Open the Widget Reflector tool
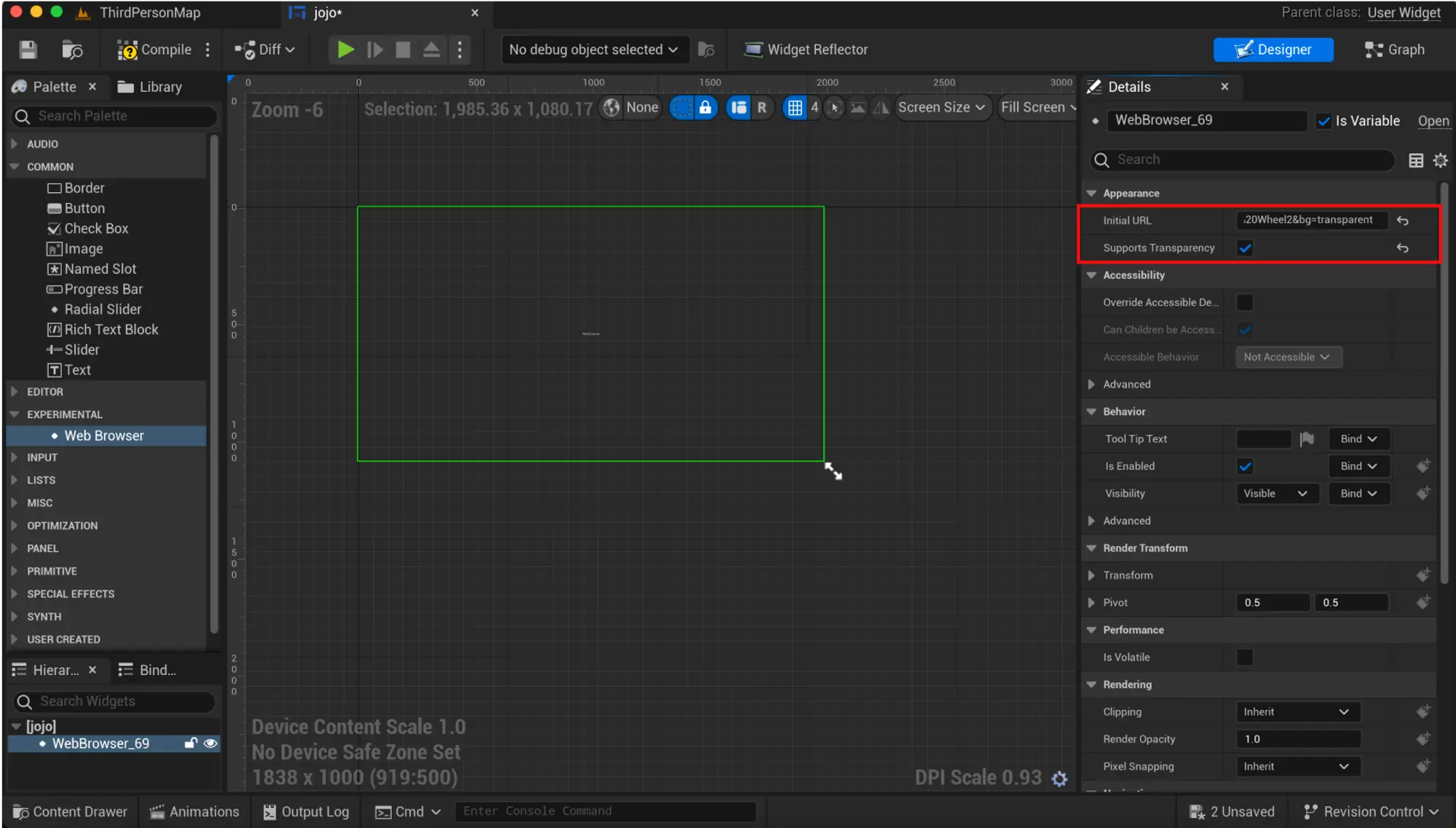Image resolution: width=1456 pixels, height=828 pixels. (805, 50)
